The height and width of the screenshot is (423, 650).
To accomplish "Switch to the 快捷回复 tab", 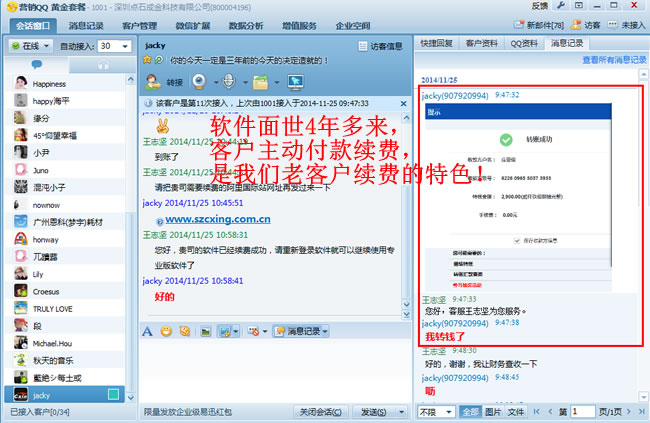I will click(437, 43).
